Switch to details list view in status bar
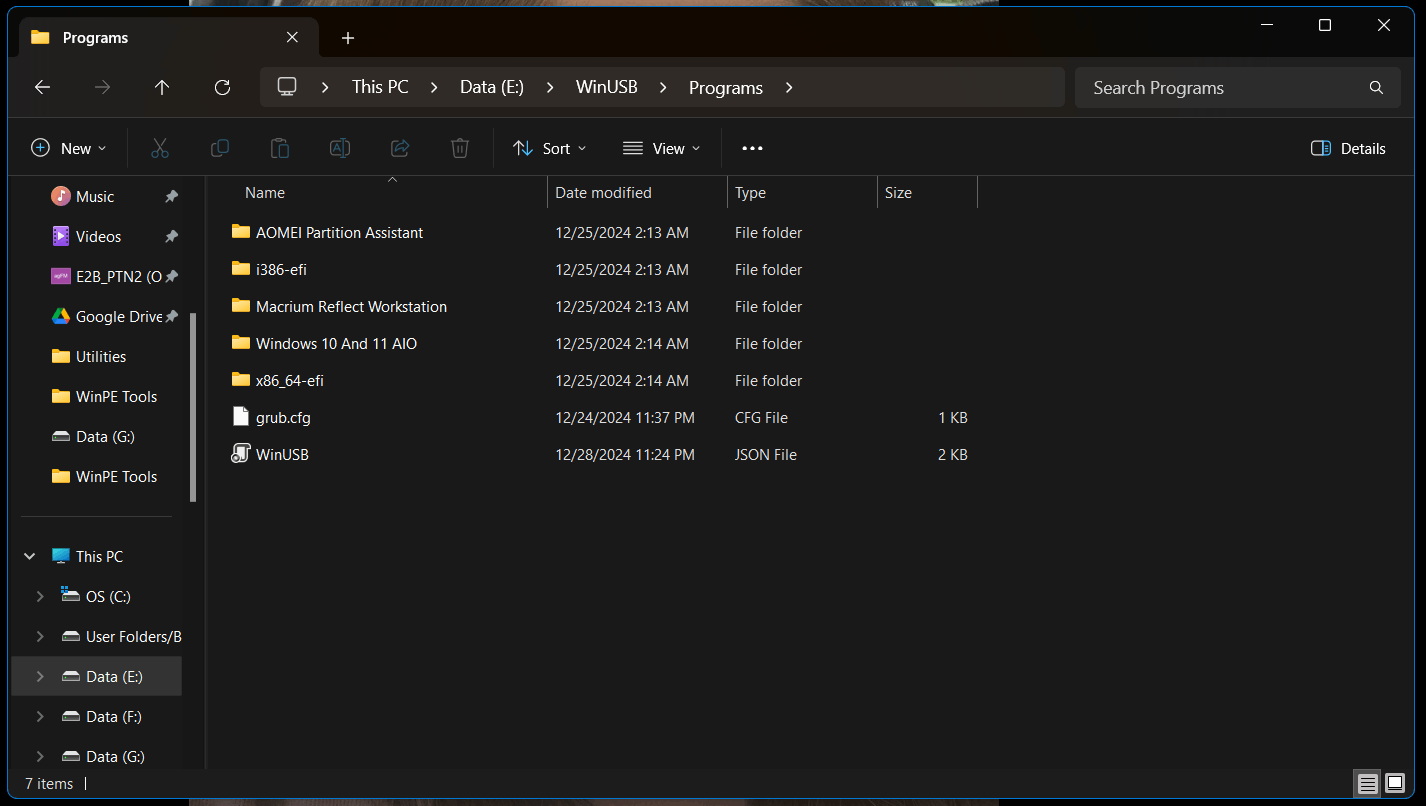1426x806 pixels. click(1368, 783)
